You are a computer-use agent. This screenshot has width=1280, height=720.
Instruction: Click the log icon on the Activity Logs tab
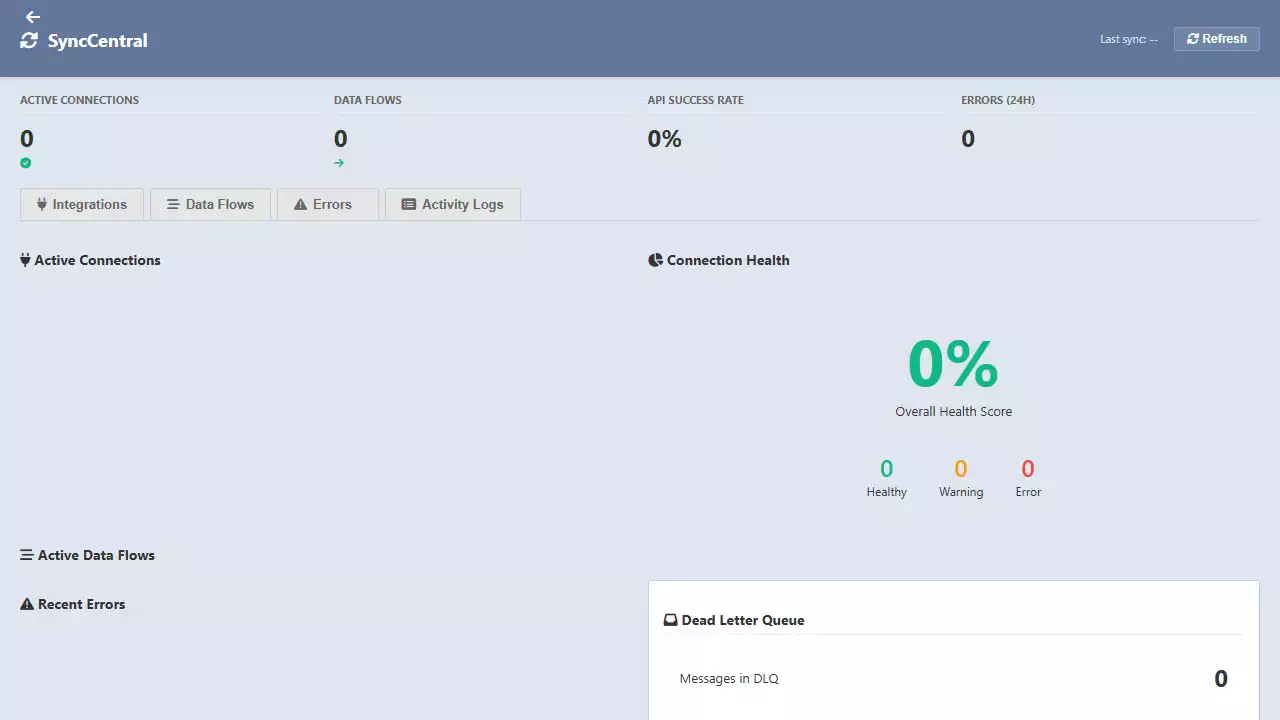408,204
